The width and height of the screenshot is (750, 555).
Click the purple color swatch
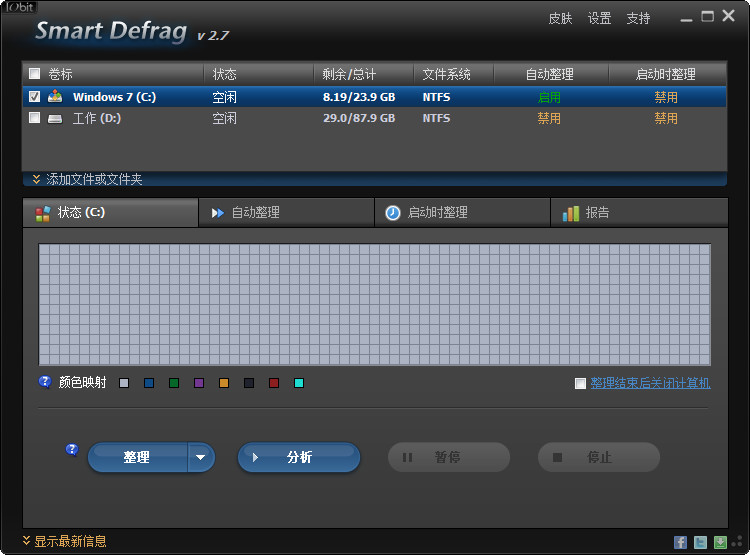pyautogui.click(x=199, y=383)
